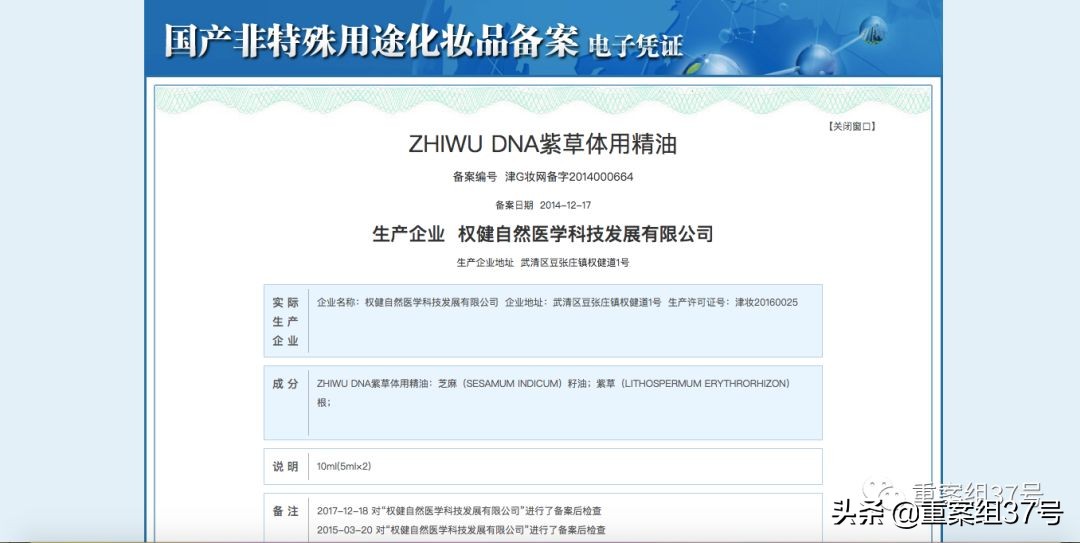This screenshot has width=1080, height=543.
Task: Click the 关闭窗口 close window link
Action: coord(852,126)
